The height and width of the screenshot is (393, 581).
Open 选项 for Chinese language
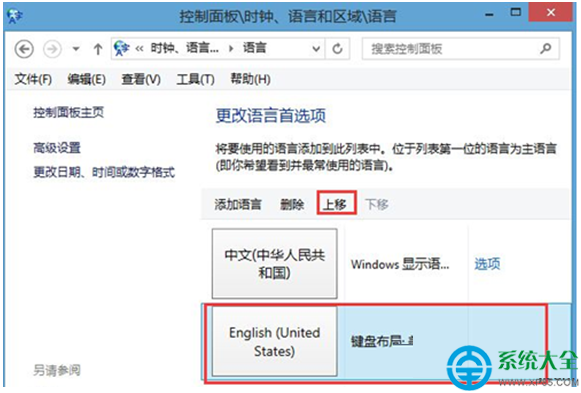click(x=487, y=264)
